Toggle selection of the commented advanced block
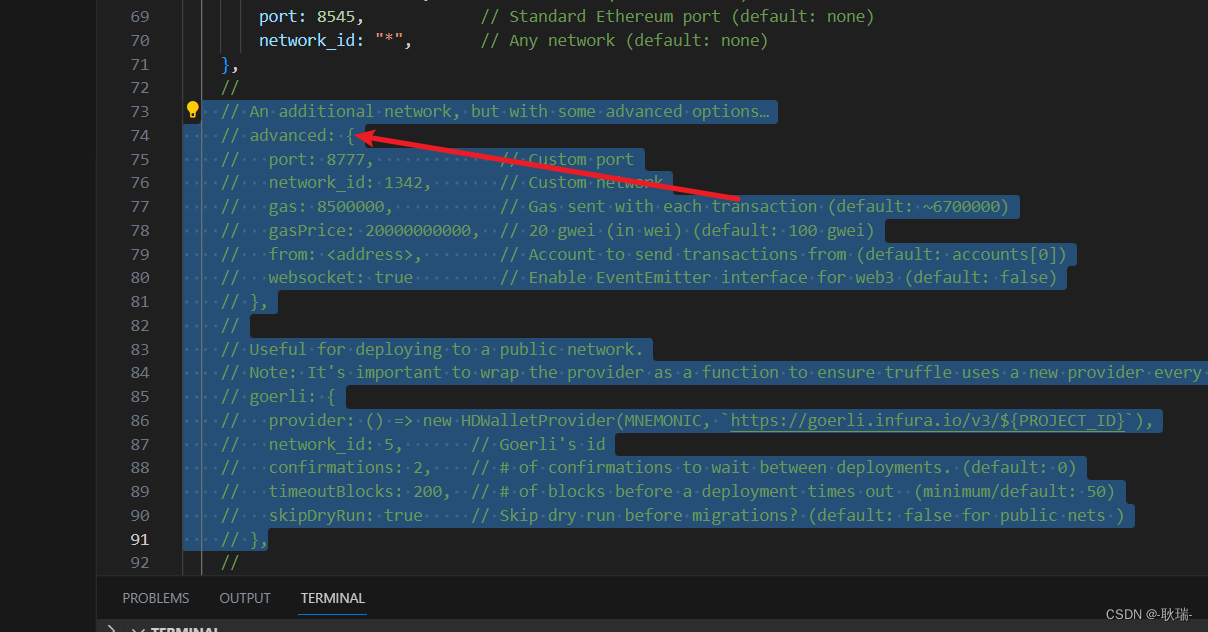 point(290,135)
